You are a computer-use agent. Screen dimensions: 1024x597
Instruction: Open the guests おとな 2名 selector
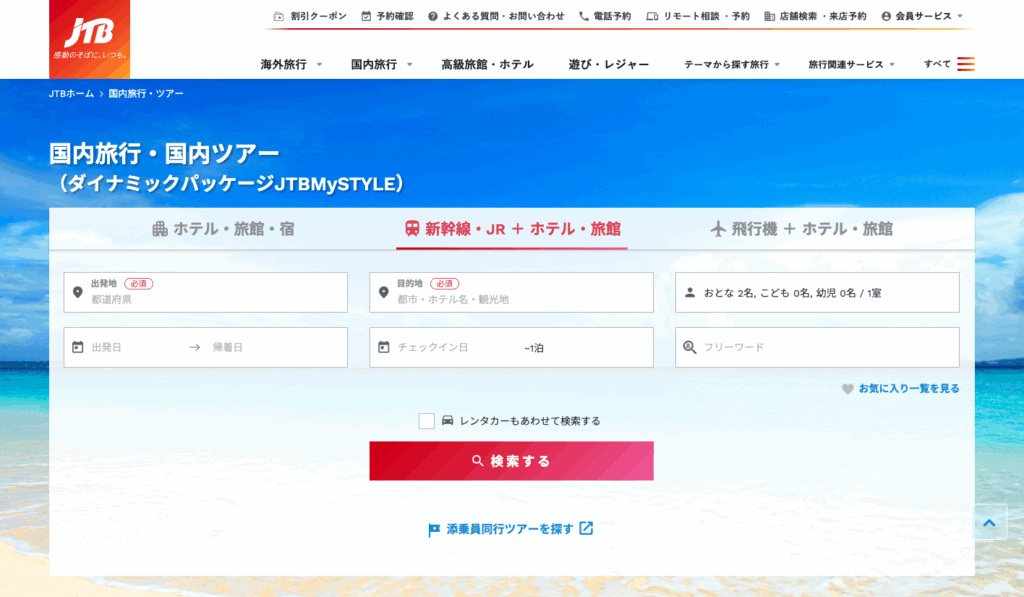point(817,292)
